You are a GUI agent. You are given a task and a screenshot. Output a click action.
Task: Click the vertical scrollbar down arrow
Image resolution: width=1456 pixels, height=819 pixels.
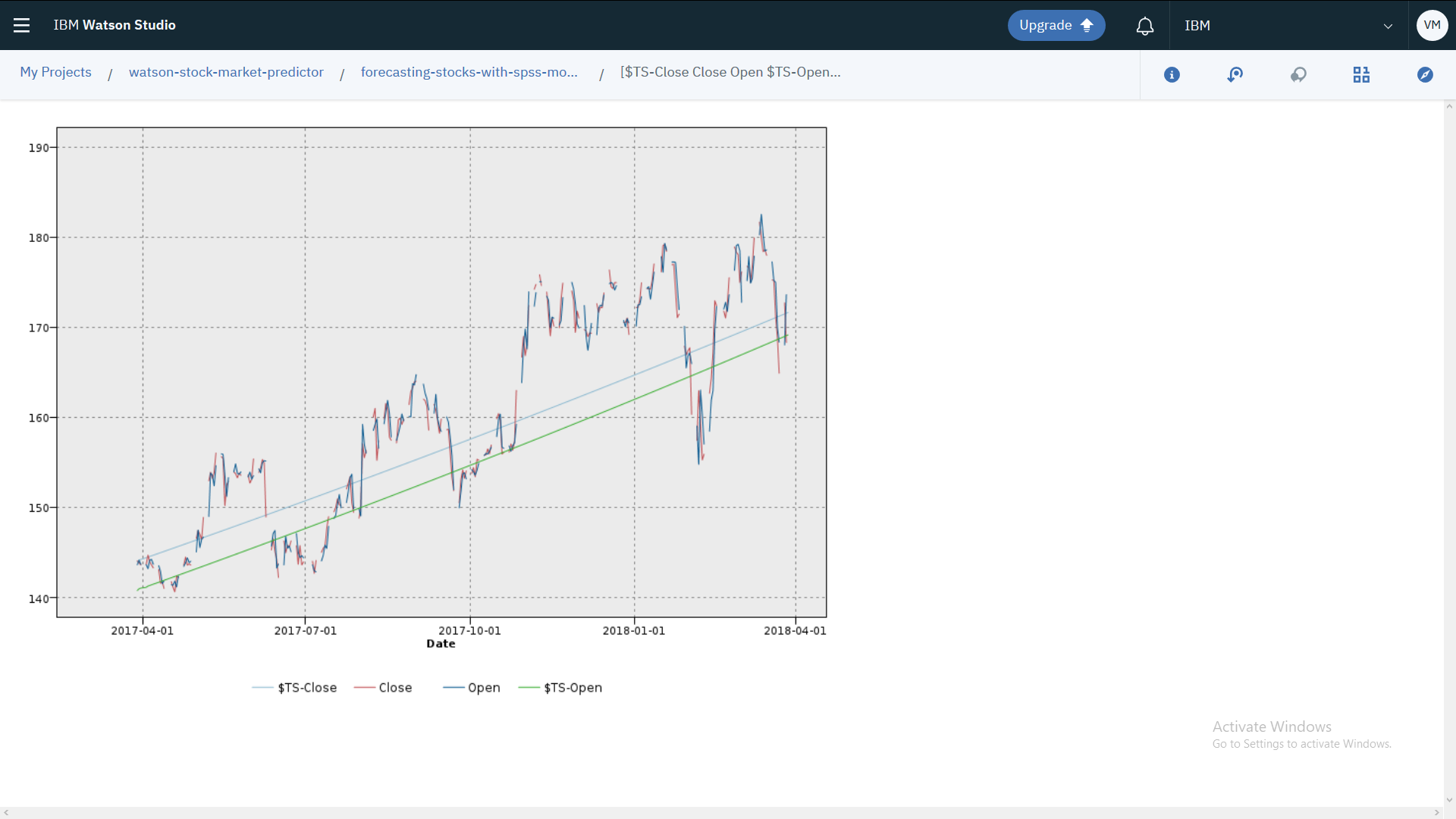[x=1449, y=799]
